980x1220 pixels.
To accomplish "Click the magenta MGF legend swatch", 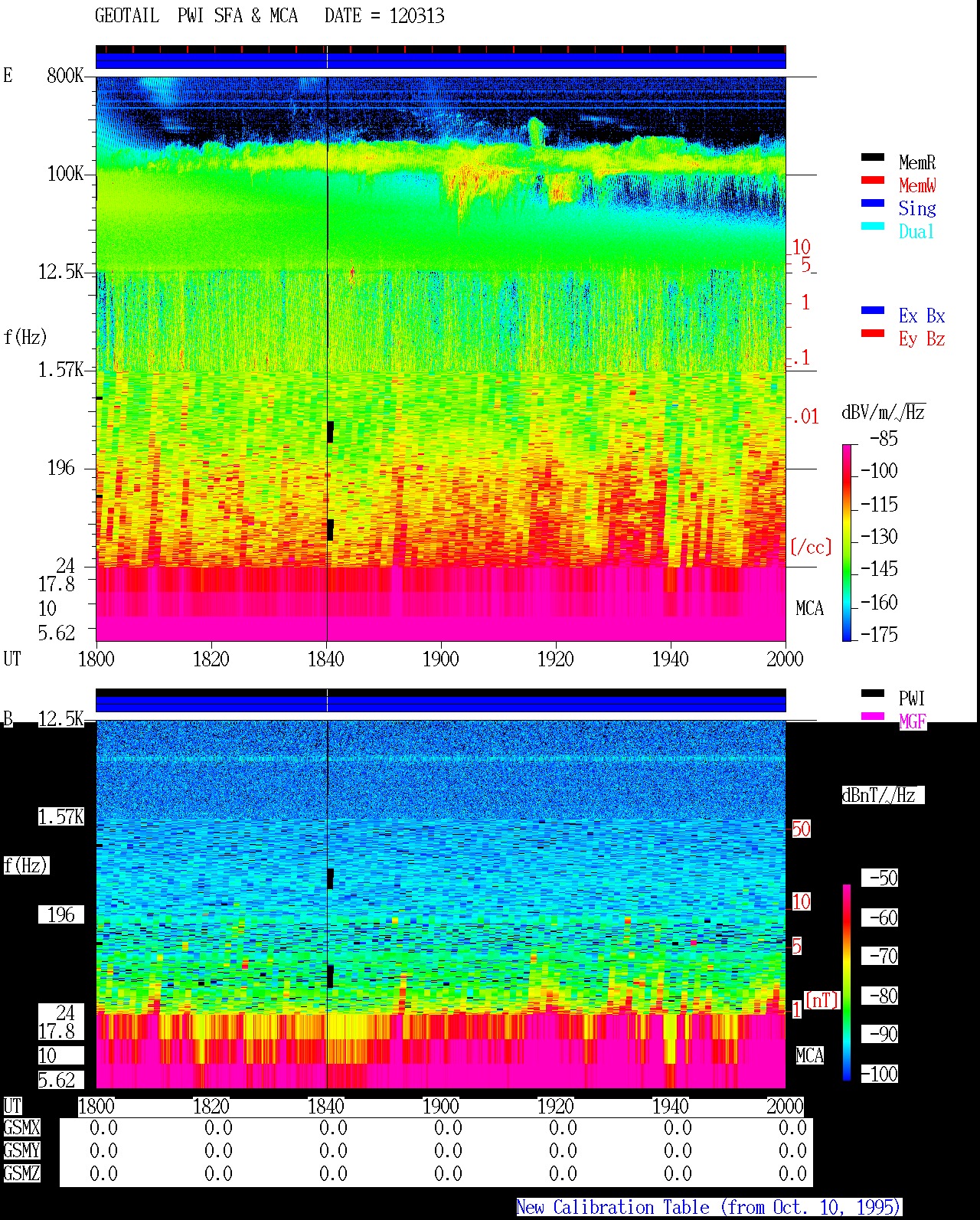I will pyautogui.click(x=872, y=717).
